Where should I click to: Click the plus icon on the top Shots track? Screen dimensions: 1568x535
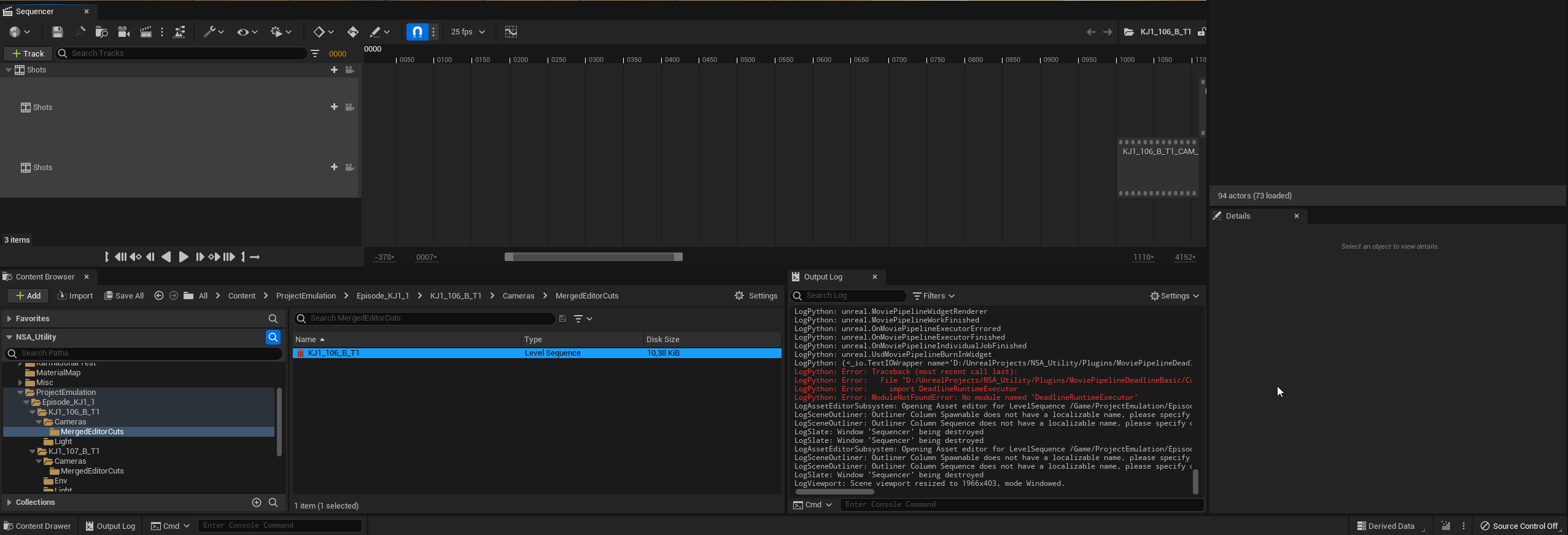(x=334, y=70)
